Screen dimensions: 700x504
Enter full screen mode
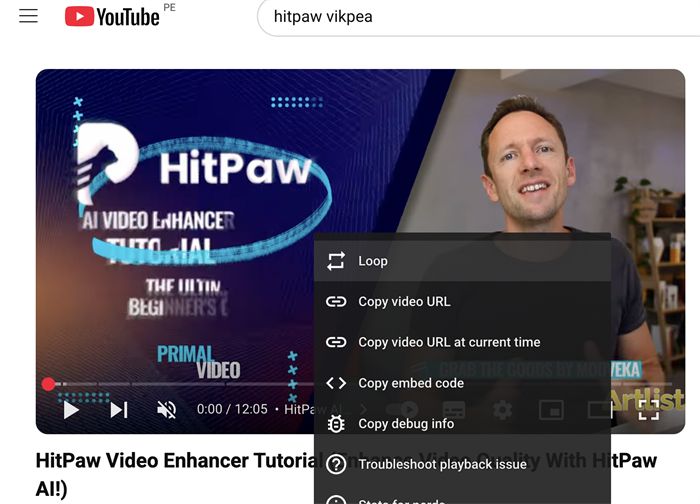[648, 410]
